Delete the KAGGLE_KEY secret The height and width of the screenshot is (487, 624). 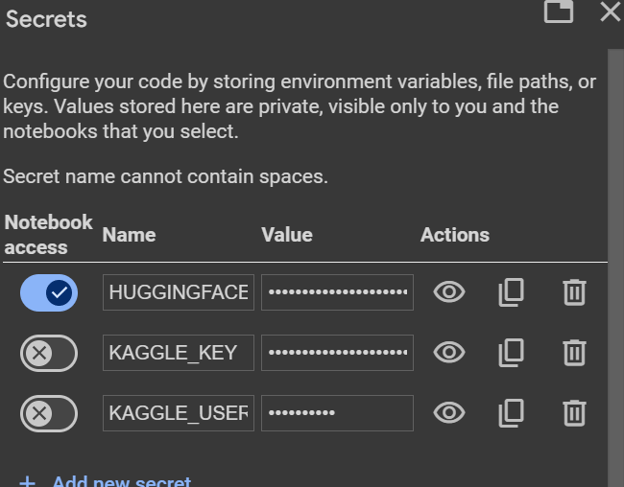point(574,353)
